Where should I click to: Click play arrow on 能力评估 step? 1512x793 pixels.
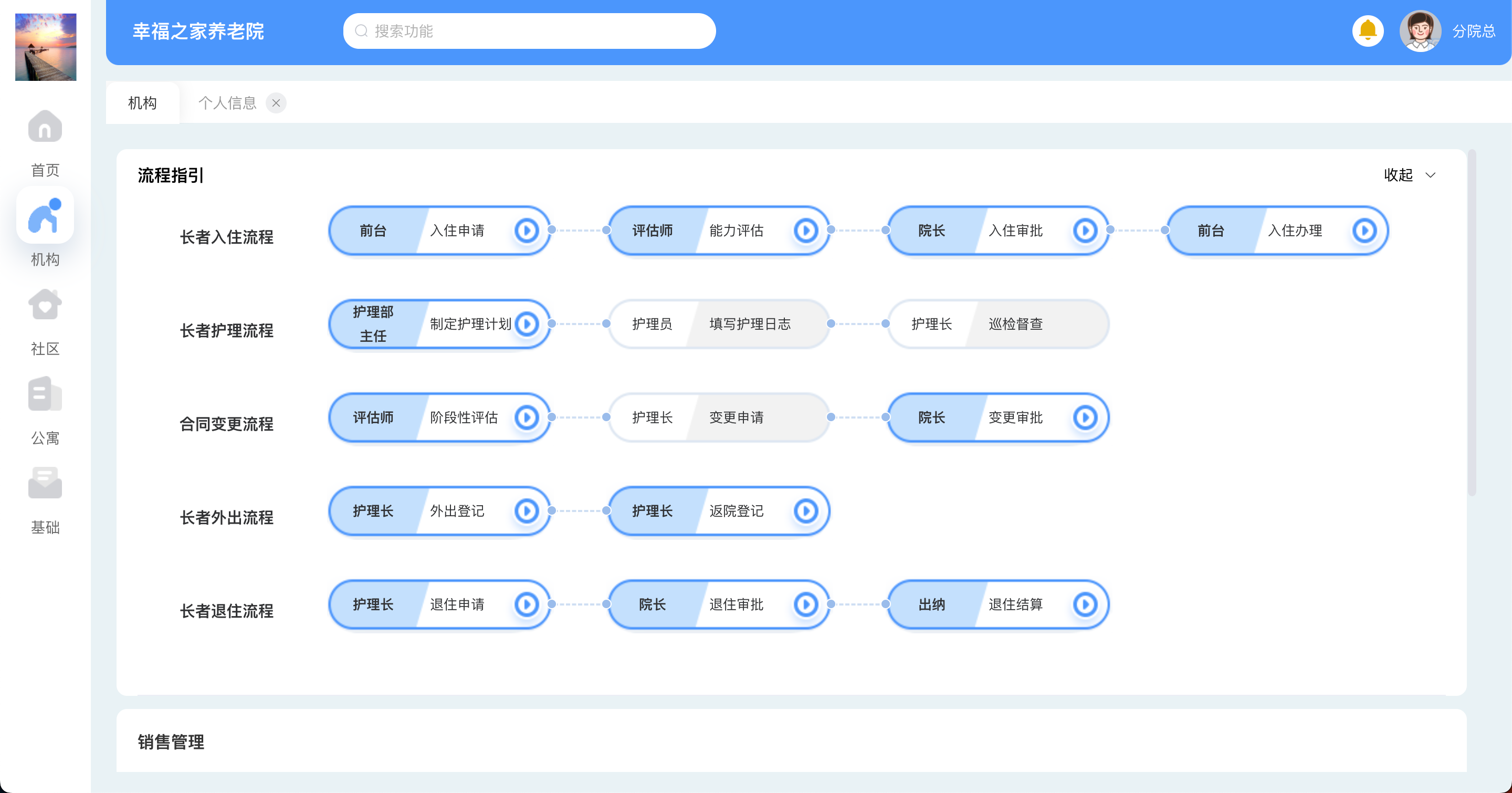click(x=806, y=231)
